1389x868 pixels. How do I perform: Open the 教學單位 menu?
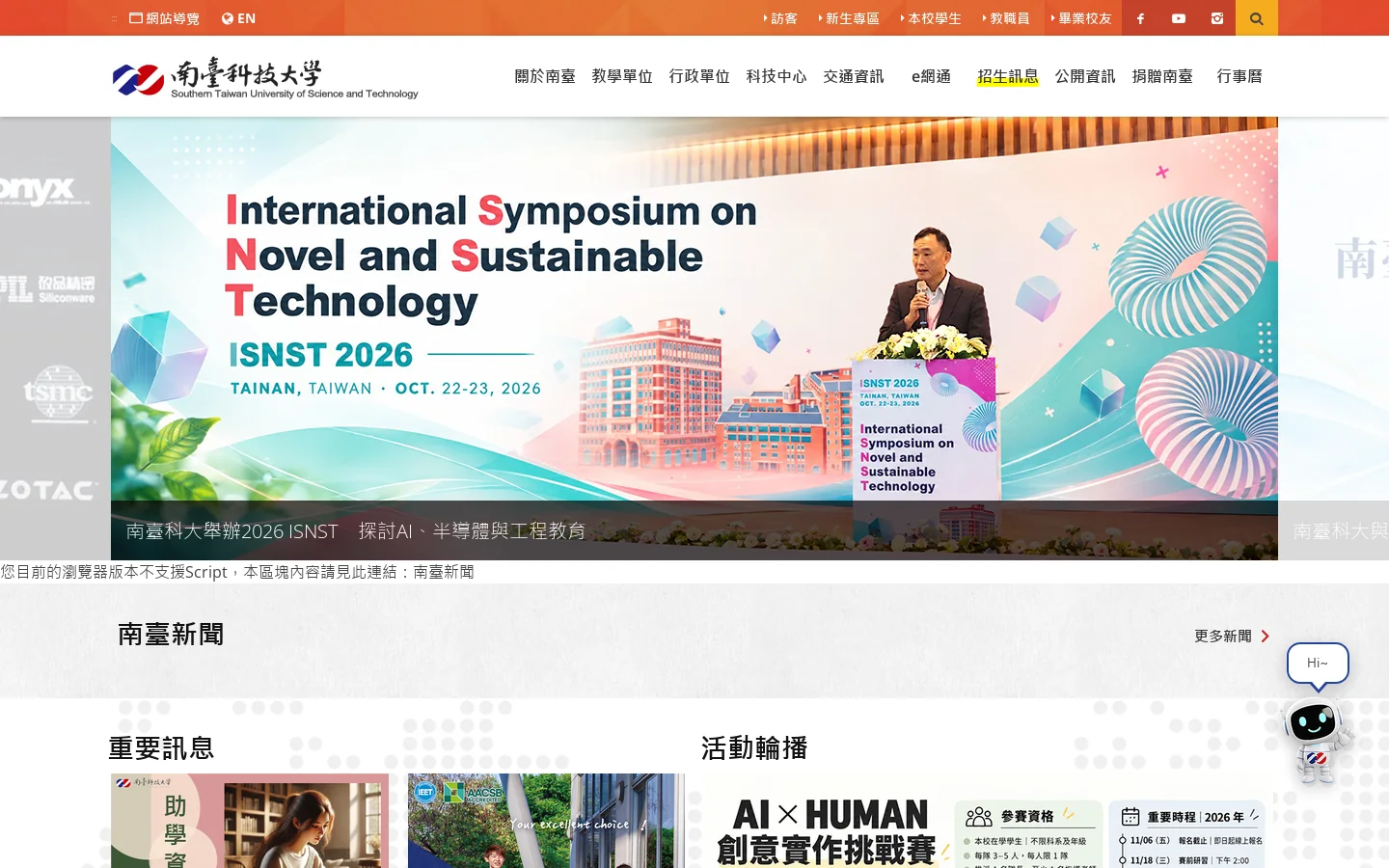[x=622, y=76]
